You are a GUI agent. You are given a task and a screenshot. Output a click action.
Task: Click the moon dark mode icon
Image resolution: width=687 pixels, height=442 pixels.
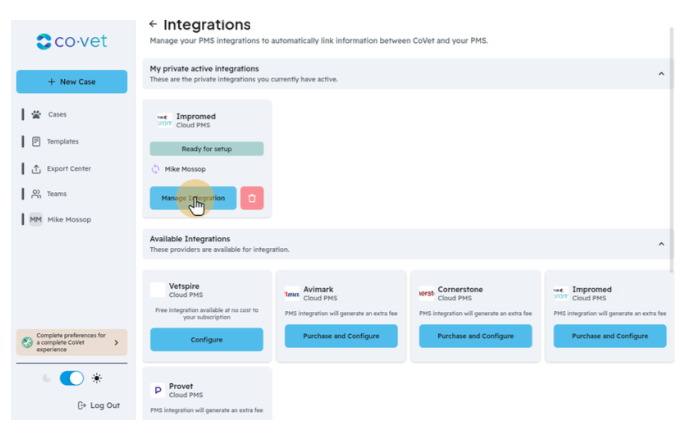tap(46, 378)
